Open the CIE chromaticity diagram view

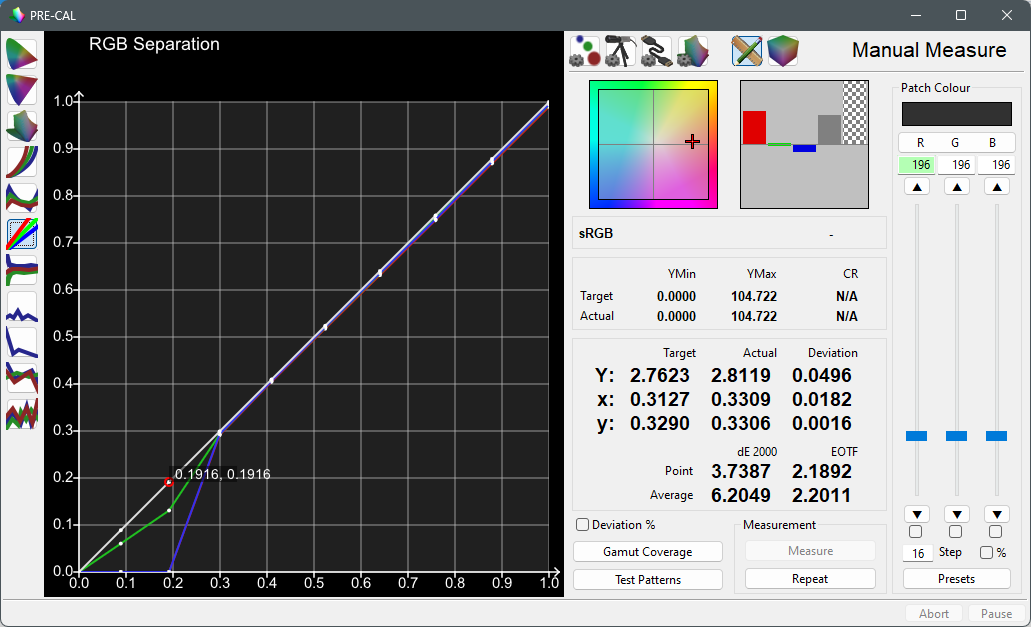point(21,54)
